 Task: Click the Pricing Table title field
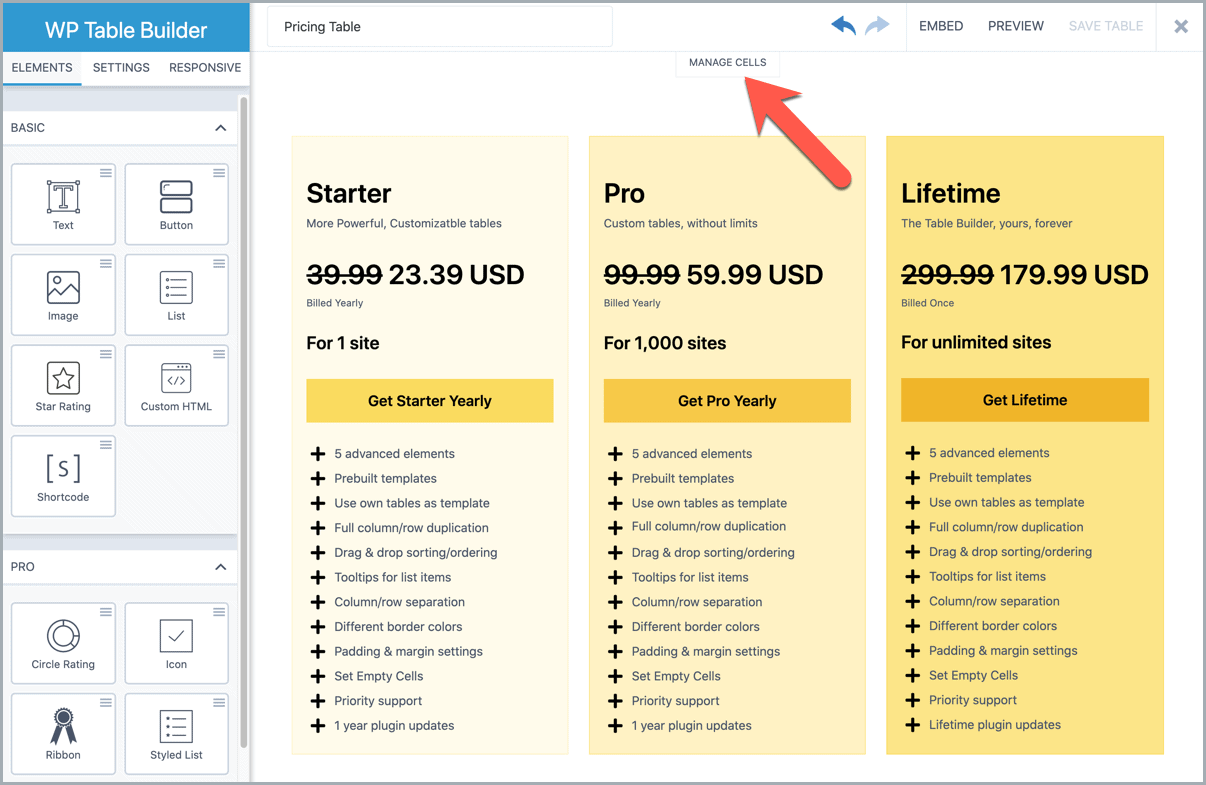point(439,27)
